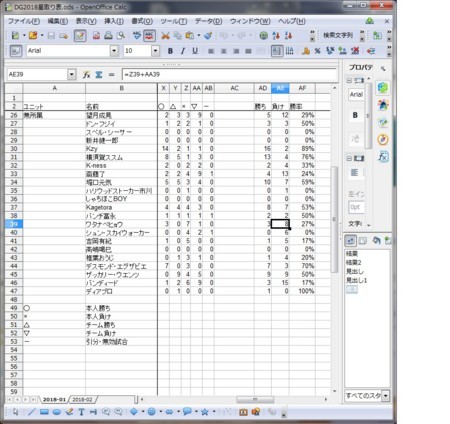The height and width of the screenshot is (424, 450).
Task: Open the sidebar styles filter dropdown
Action: coord(386,396)
